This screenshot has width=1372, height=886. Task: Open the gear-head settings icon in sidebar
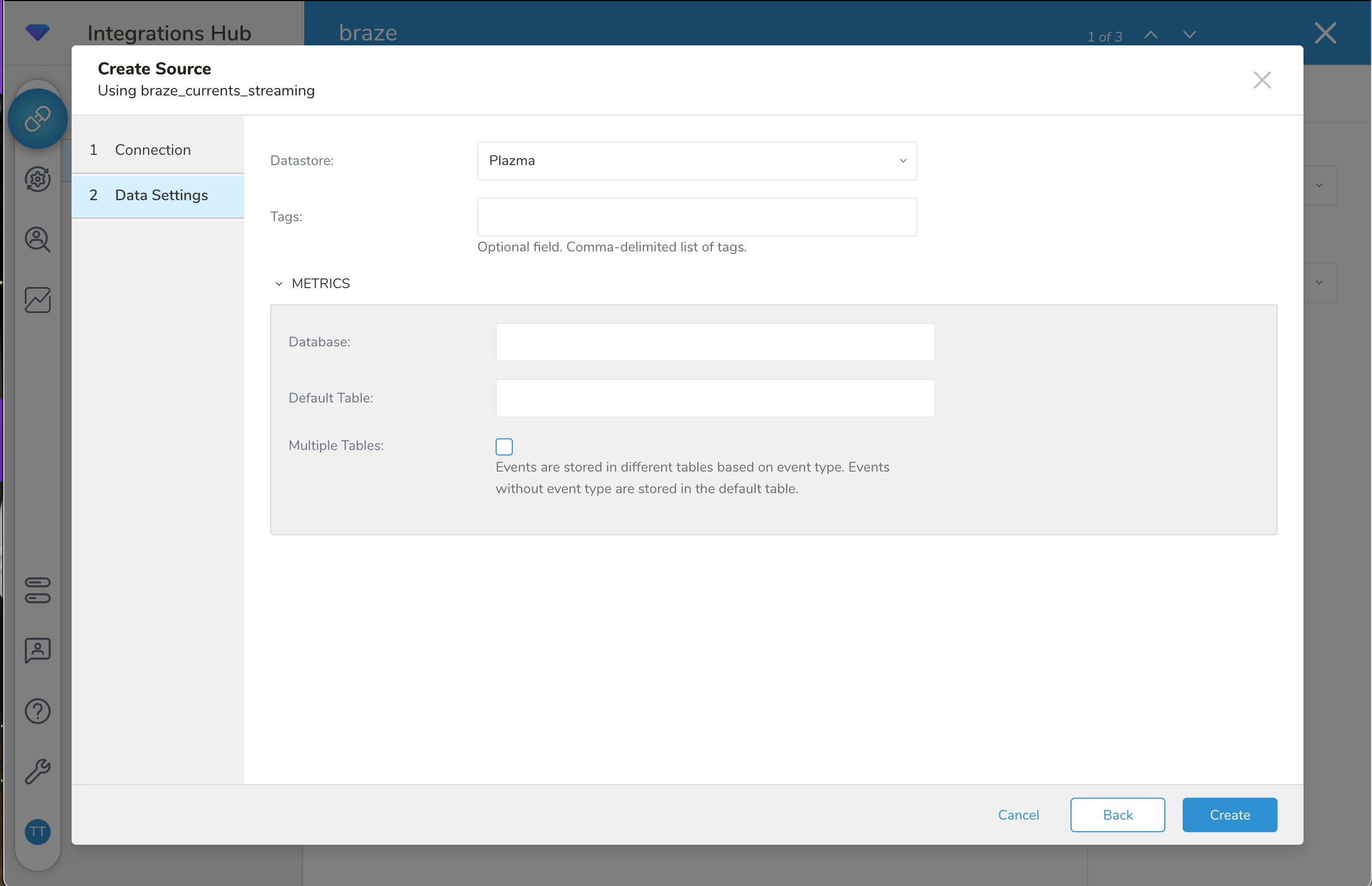(37, 179)
